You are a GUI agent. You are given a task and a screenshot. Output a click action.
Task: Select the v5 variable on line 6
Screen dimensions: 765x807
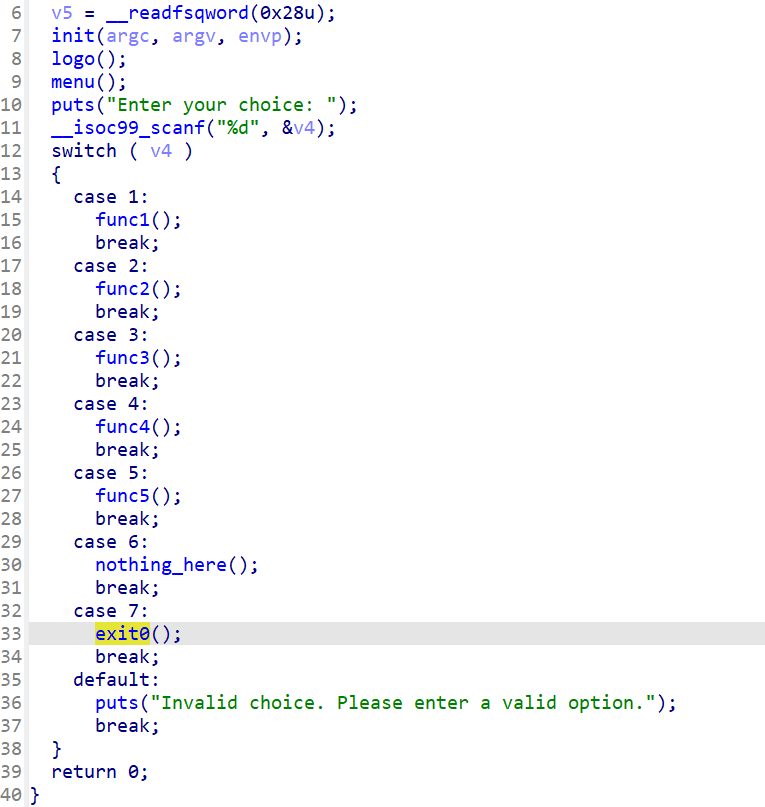coord(62,13)
